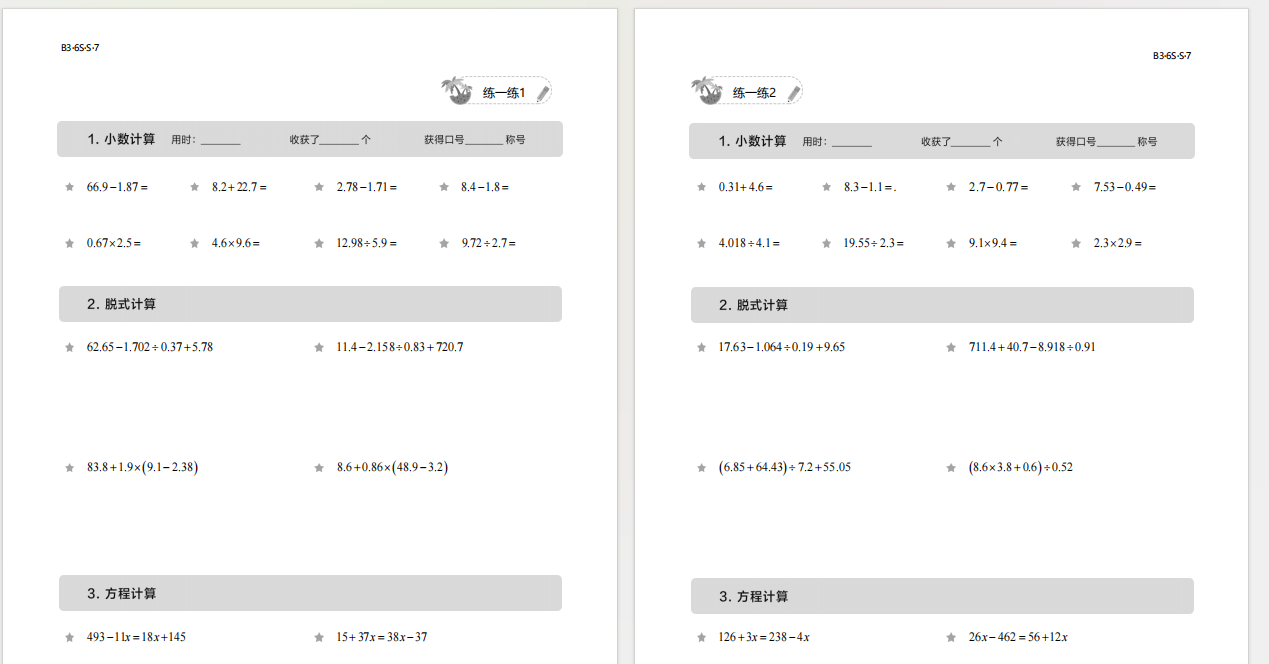Click the B3-6S-S-7 code on left page
This screenshot has width=1269, height=664.
click(x=80, y=47)
